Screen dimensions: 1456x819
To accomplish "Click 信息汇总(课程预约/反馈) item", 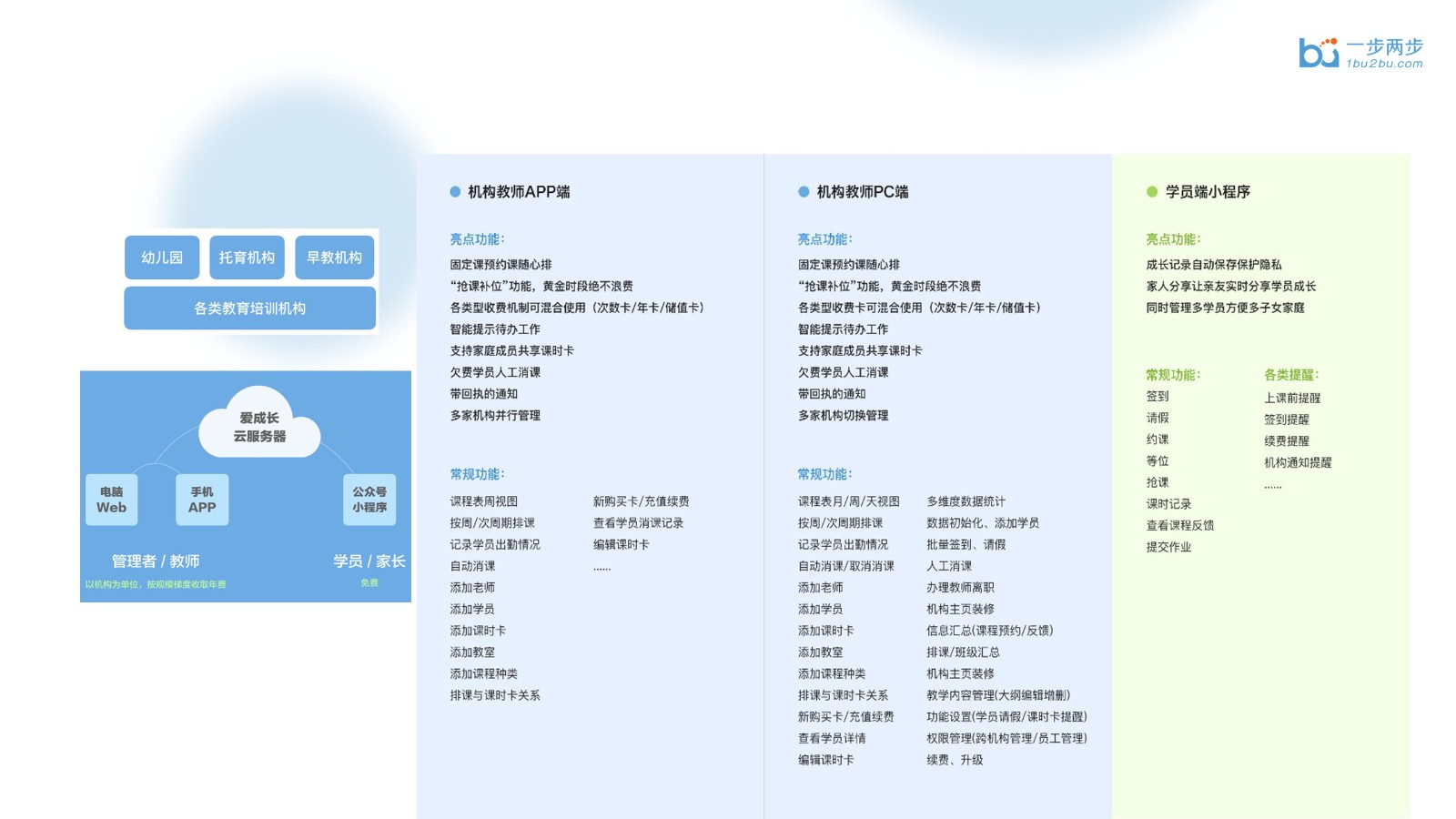I will tap(990, 631).
